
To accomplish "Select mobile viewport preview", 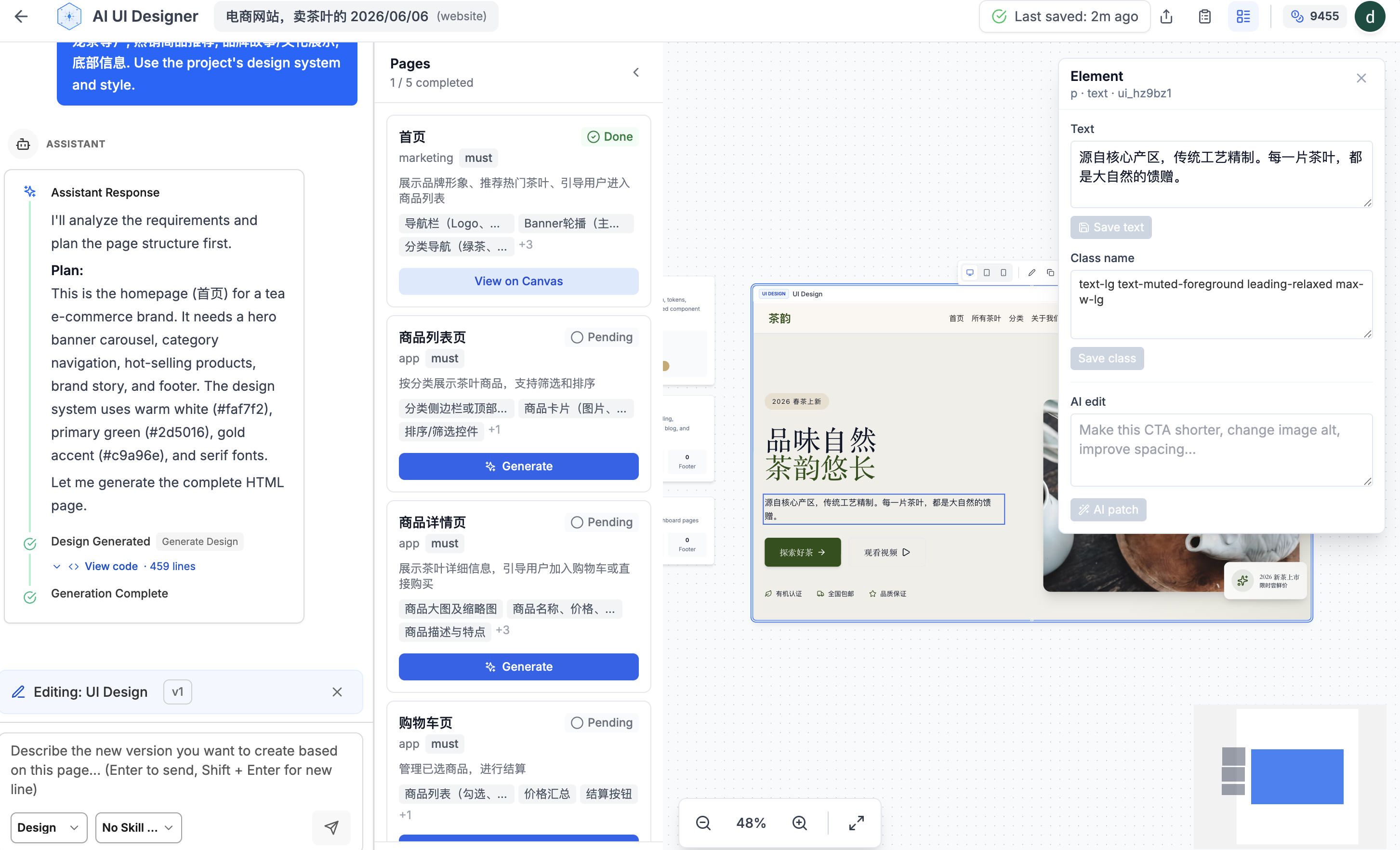I will pyautogui.click(x=1004, y=273).
